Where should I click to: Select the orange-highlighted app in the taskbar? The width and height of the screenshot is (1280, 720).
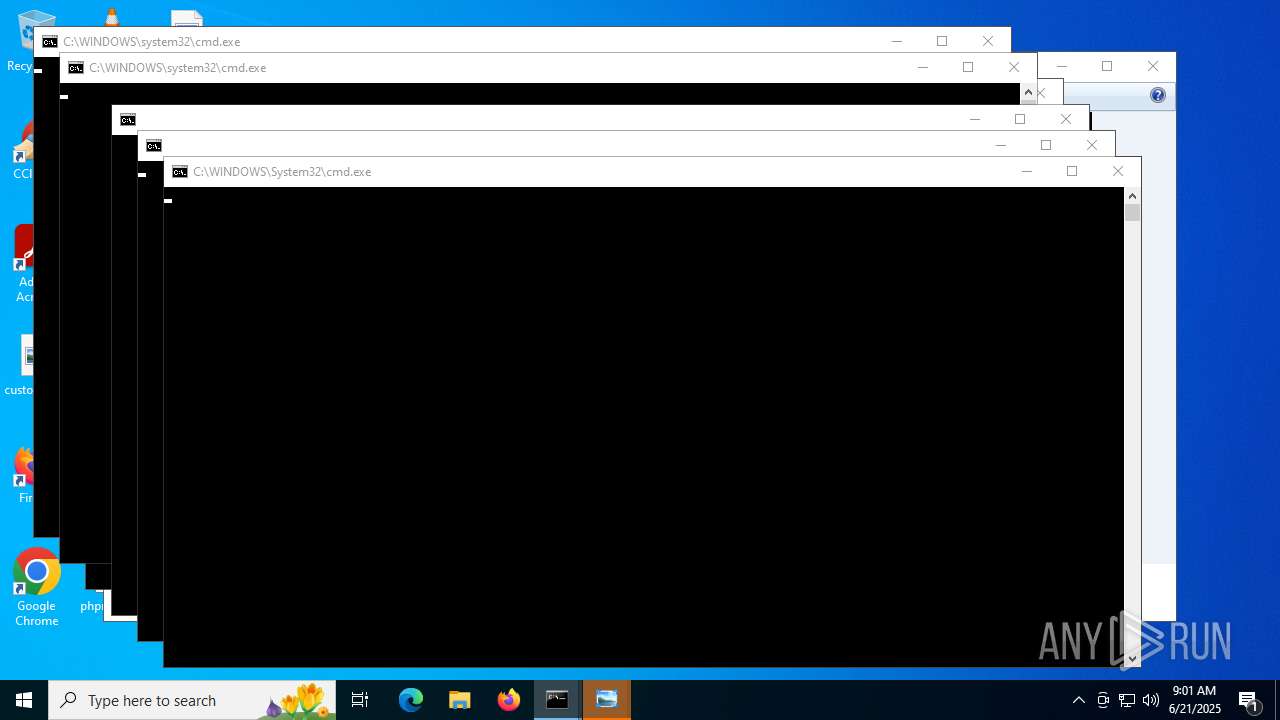[x=607, y=700]
